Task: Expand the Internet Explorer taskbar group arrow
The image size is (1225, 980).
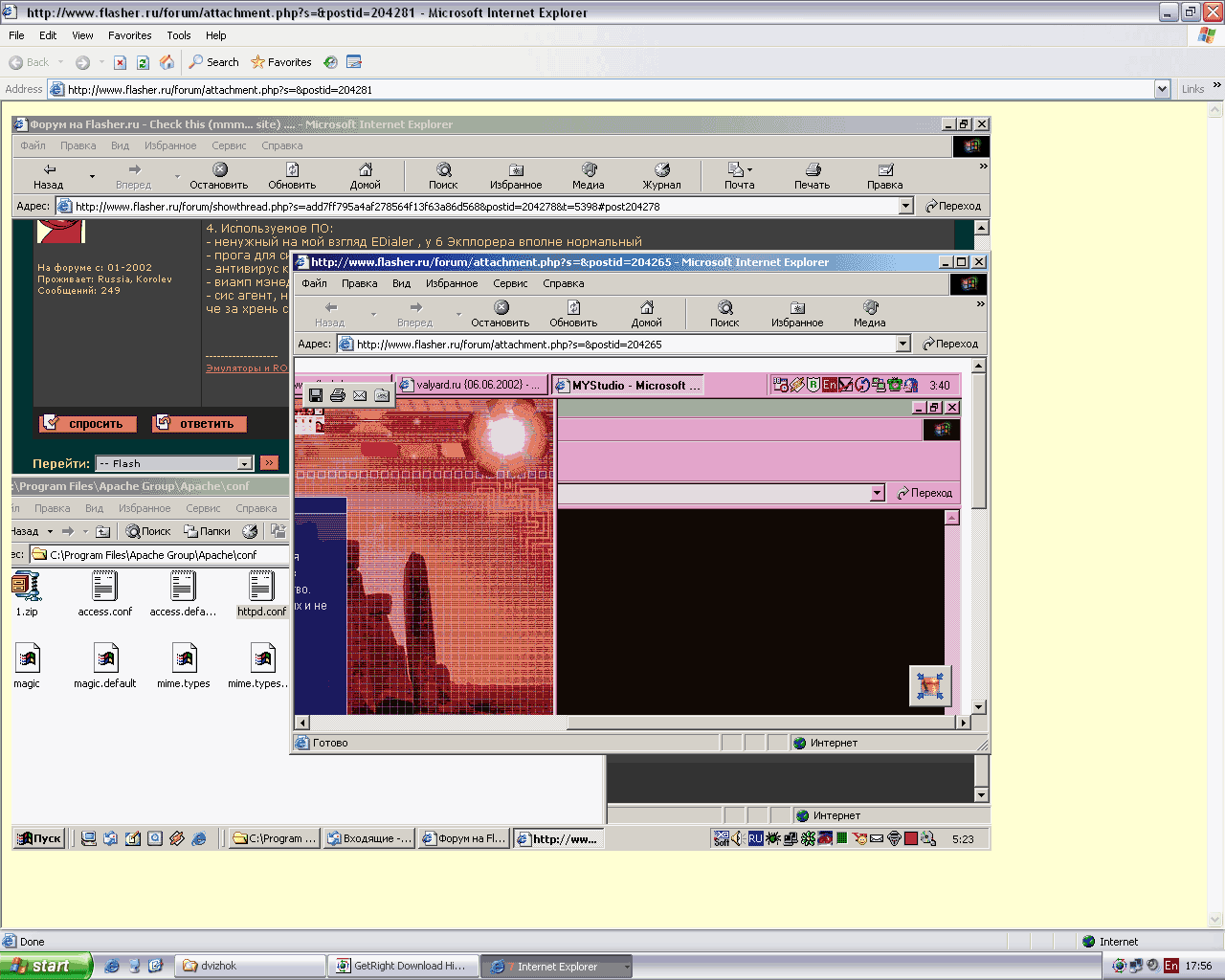Action: 627,967
